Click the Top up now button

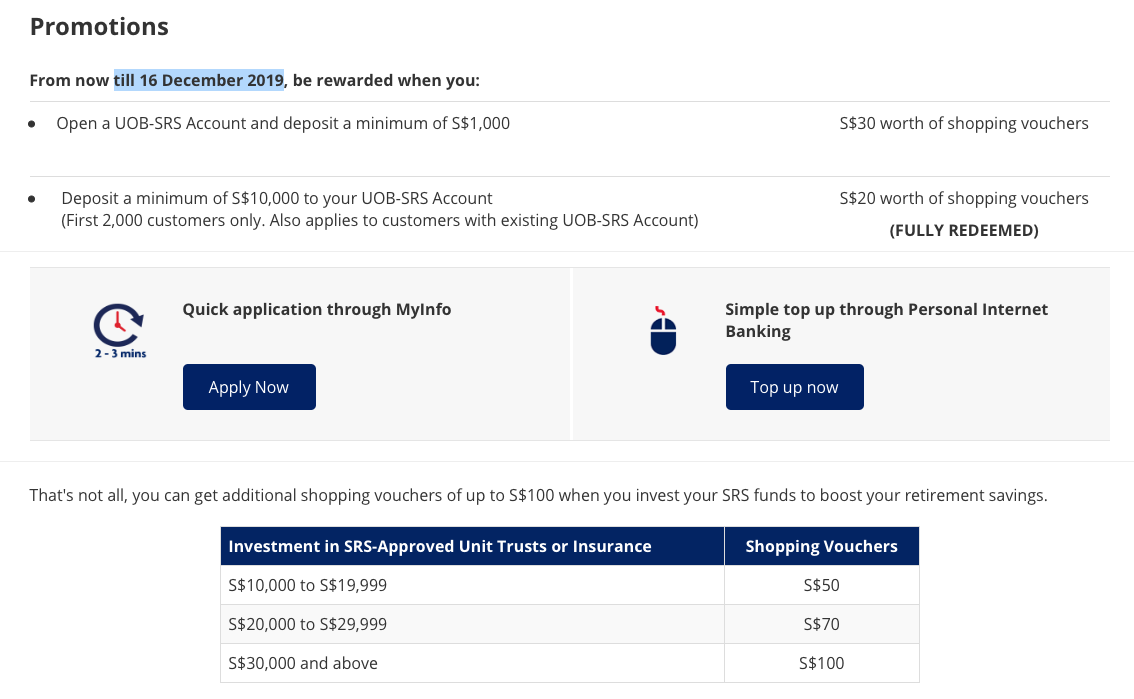pyautogui.click(x=795, y=387)
